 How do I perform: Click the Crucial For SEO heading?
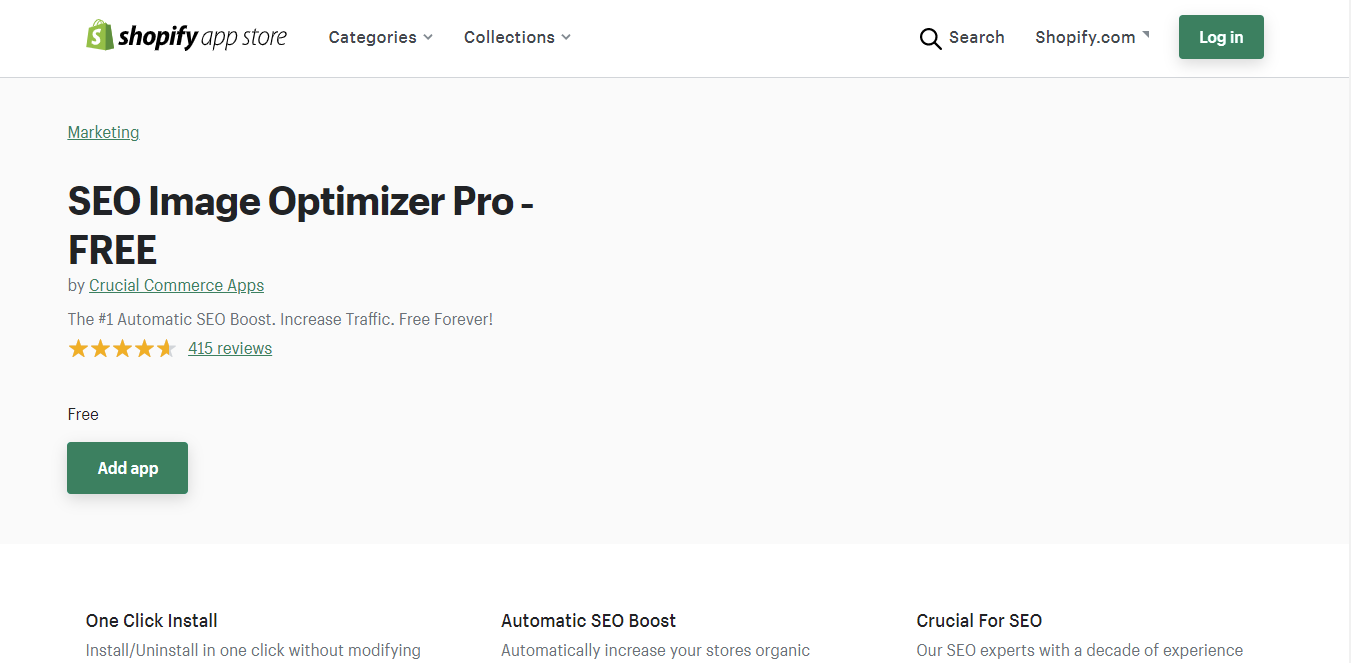pos(979,620)
